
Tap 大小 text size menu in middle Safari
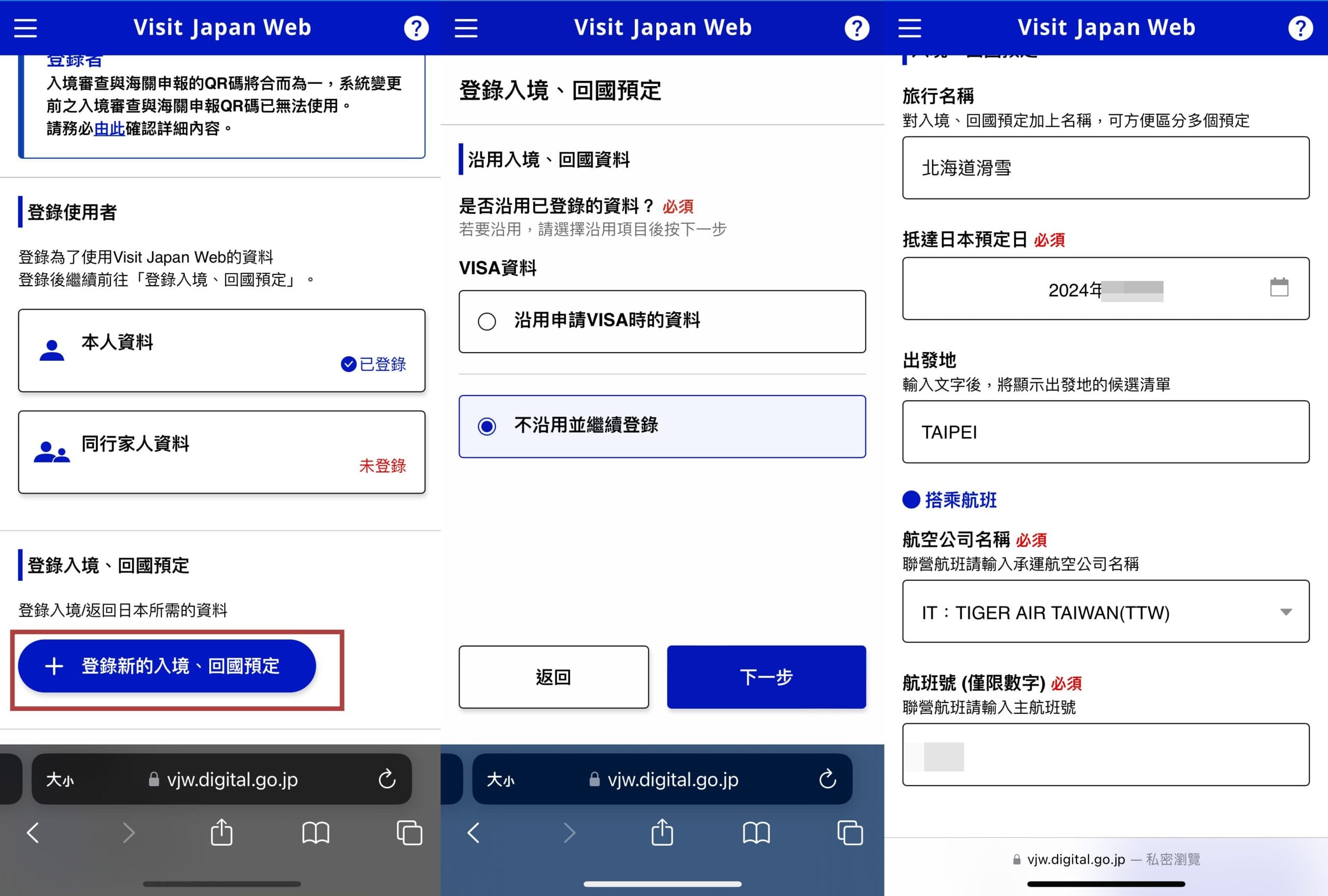(x=500, y=779)
